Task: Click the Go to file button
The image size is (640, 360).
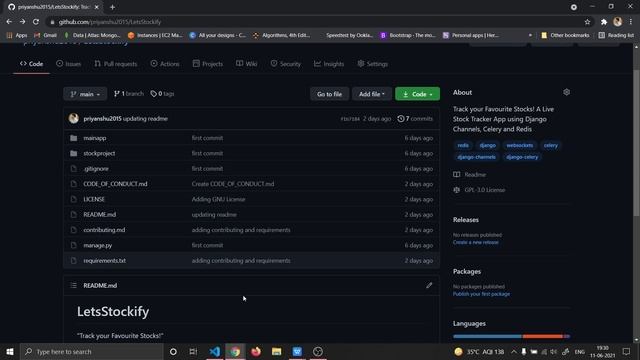Action: click(329, 94)
